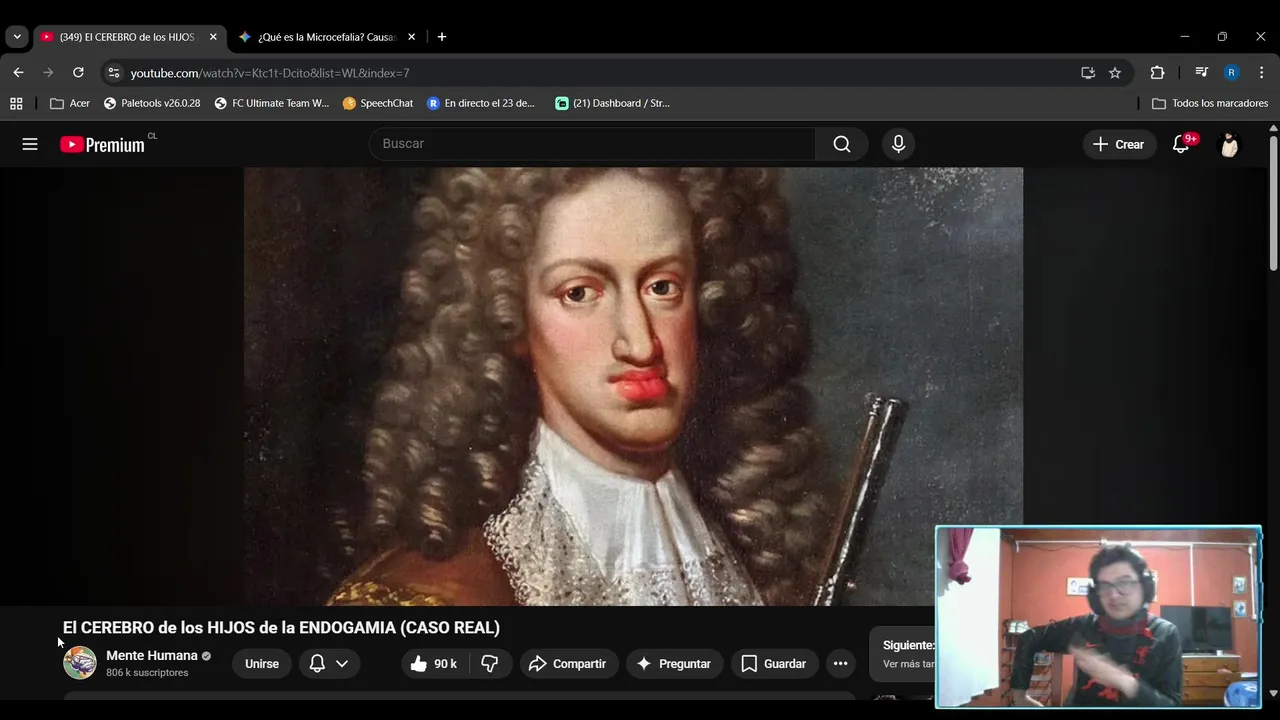Start voice search with microphone icon

pyautogui.click(x=898, y=144)
